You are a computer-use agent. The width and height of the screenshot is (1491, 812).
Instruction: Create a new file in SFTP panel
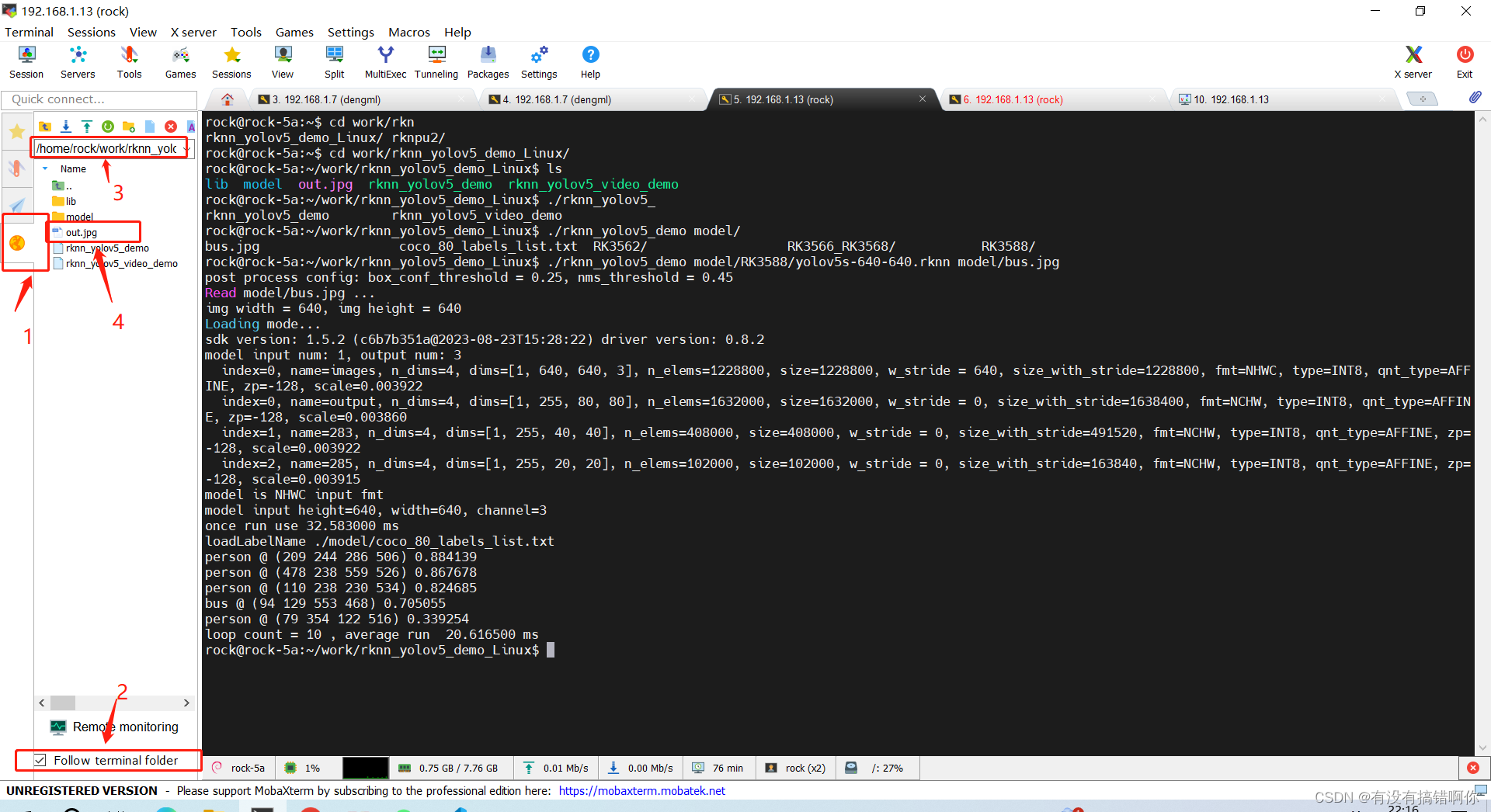click(x=150, y=127)
